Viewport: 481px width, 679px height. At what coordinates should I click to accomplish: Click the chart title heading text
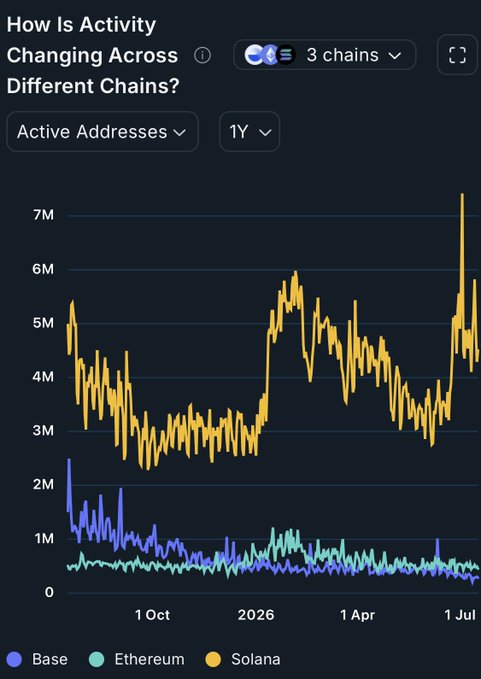click(93, 55)
